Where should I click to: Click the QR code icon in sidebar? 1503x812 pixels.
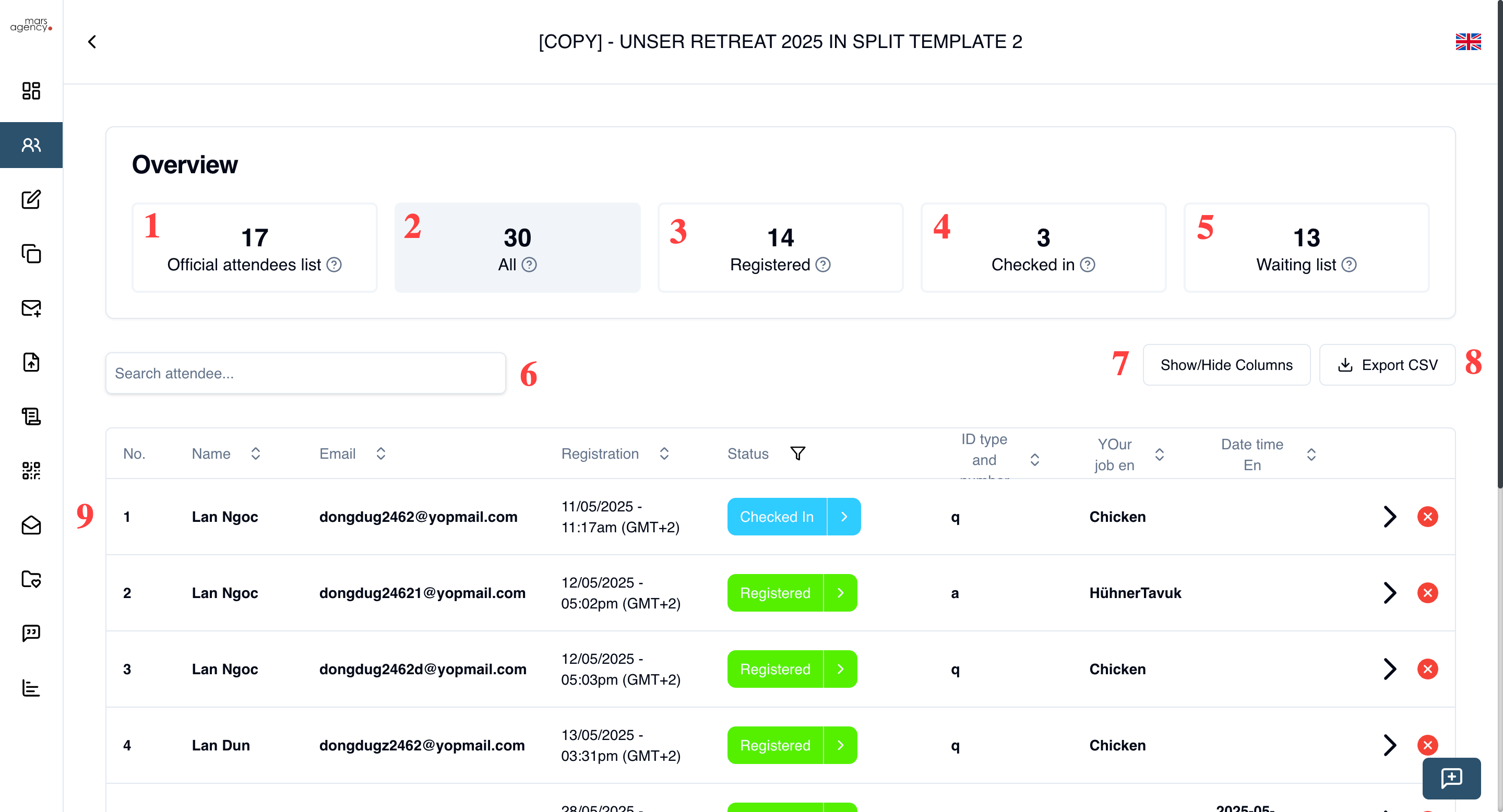(x=31, y=471)
